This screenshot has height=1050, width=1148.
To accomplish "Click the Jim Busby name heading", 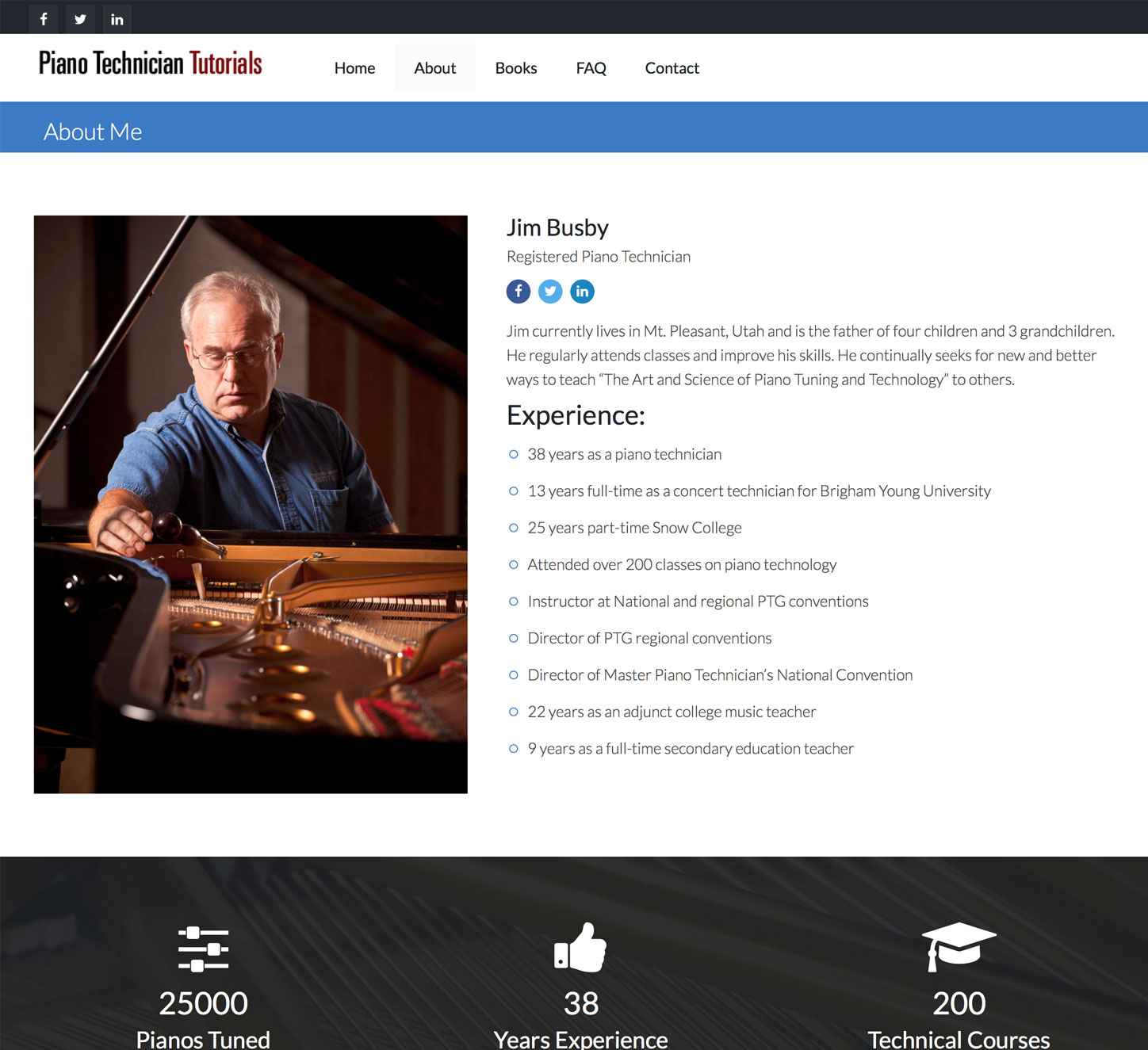I will pos(557,228).
